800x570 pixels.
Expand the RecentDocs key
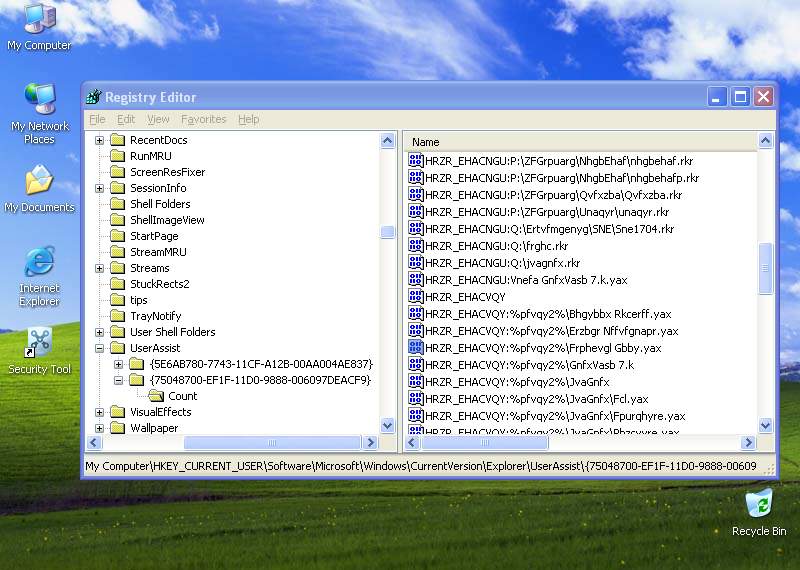coord(99,140)
